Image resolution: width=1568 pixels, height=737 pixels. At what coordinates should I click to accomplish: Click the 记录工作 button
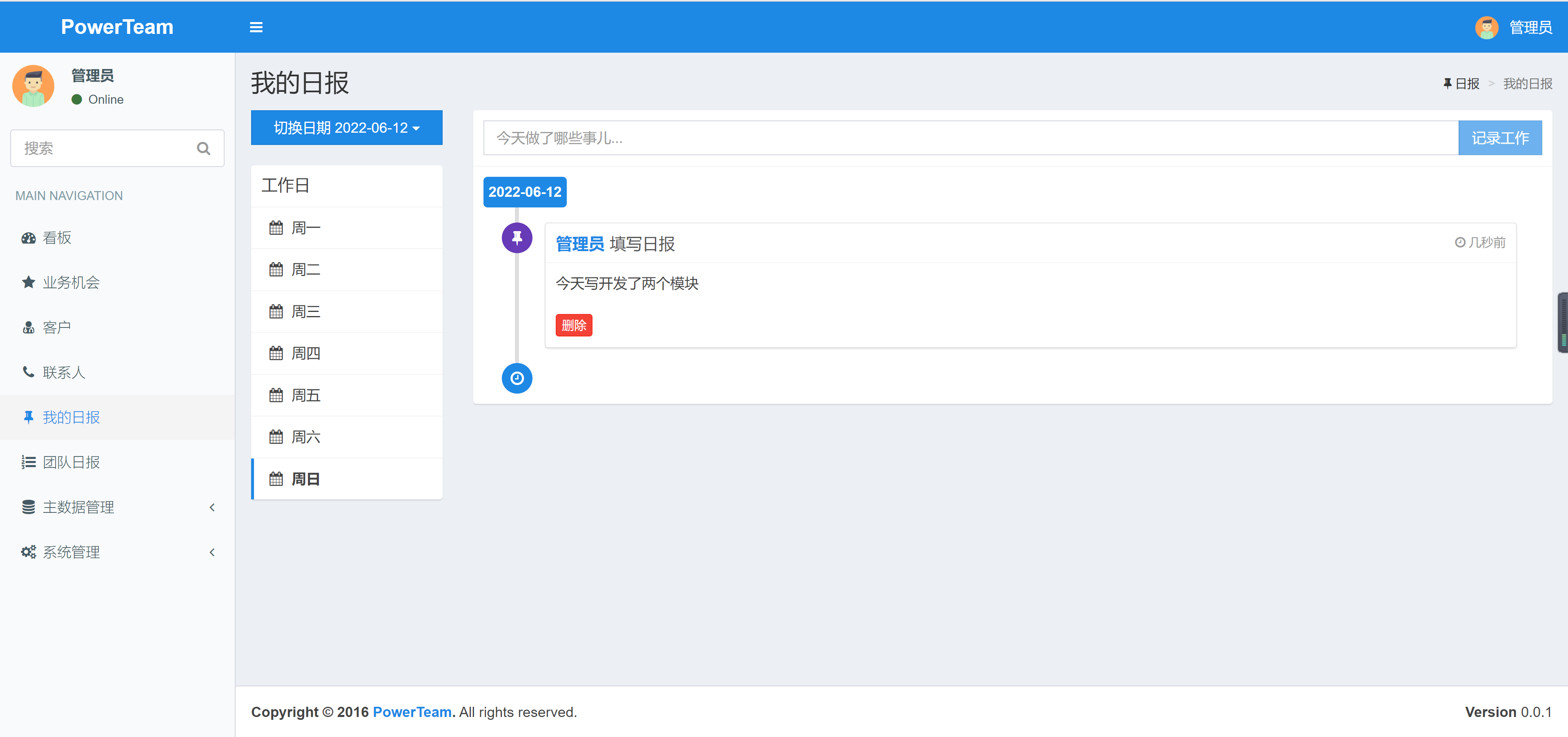(x=1500, y=138)
